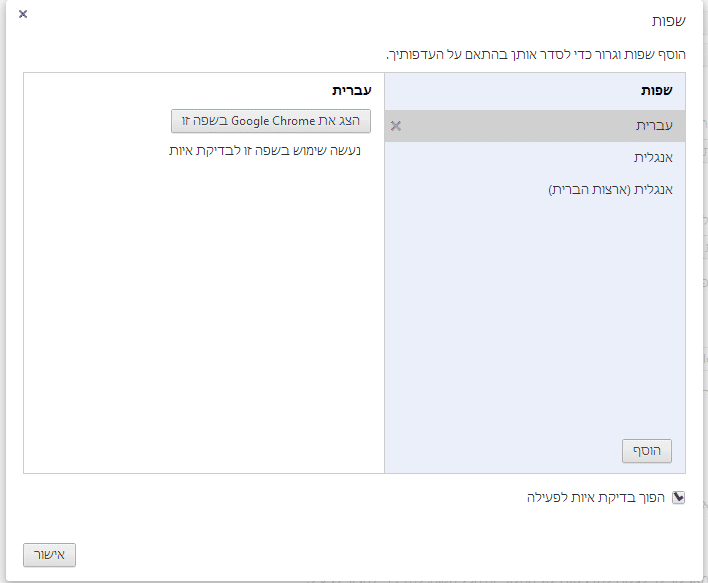This screenshot has height=583, width=708.
Task: Click the הוסף שפות וגרור instruction text
Action: 535,54
